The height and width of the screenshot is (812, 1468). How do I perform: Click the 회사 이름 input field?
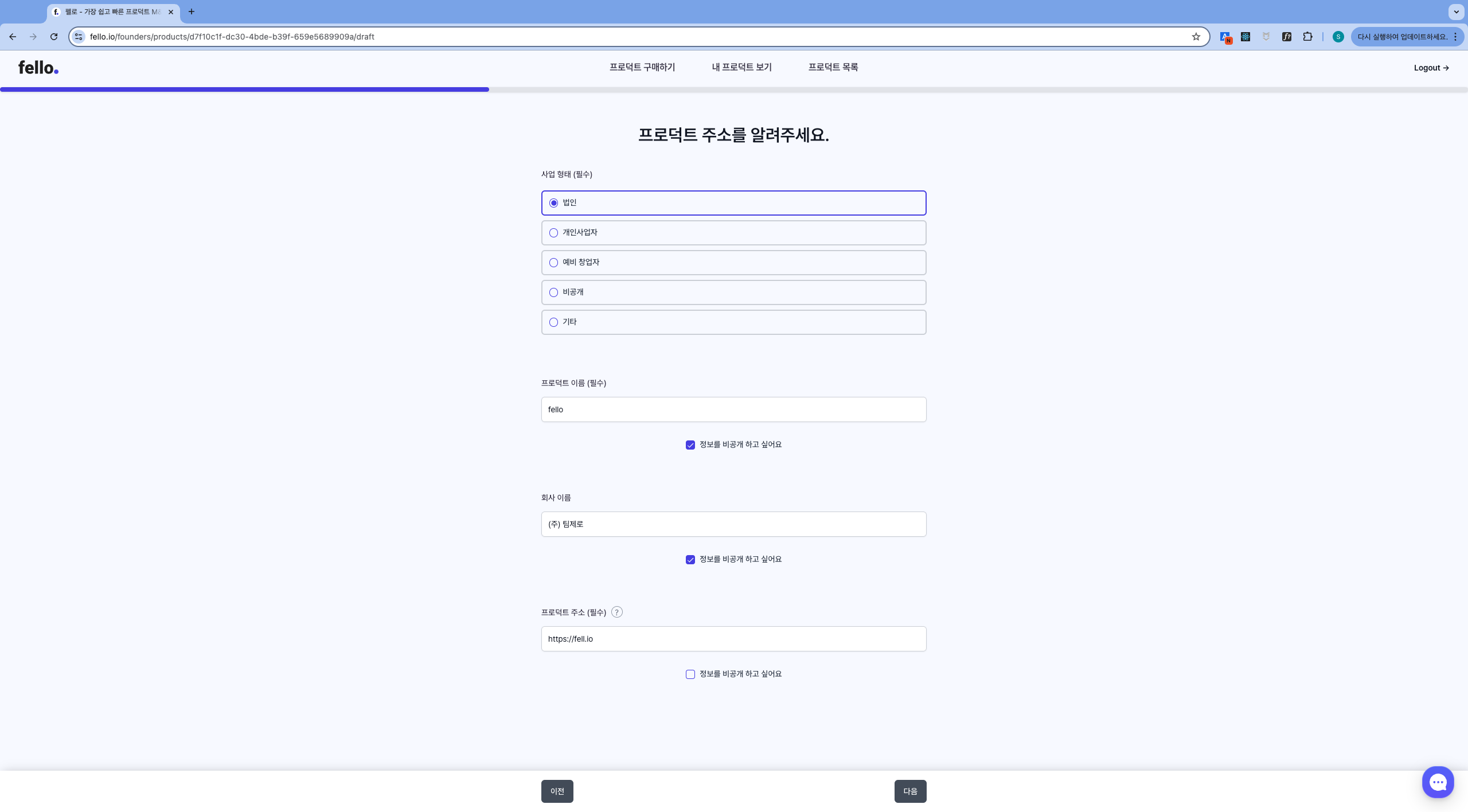[733, 524]
